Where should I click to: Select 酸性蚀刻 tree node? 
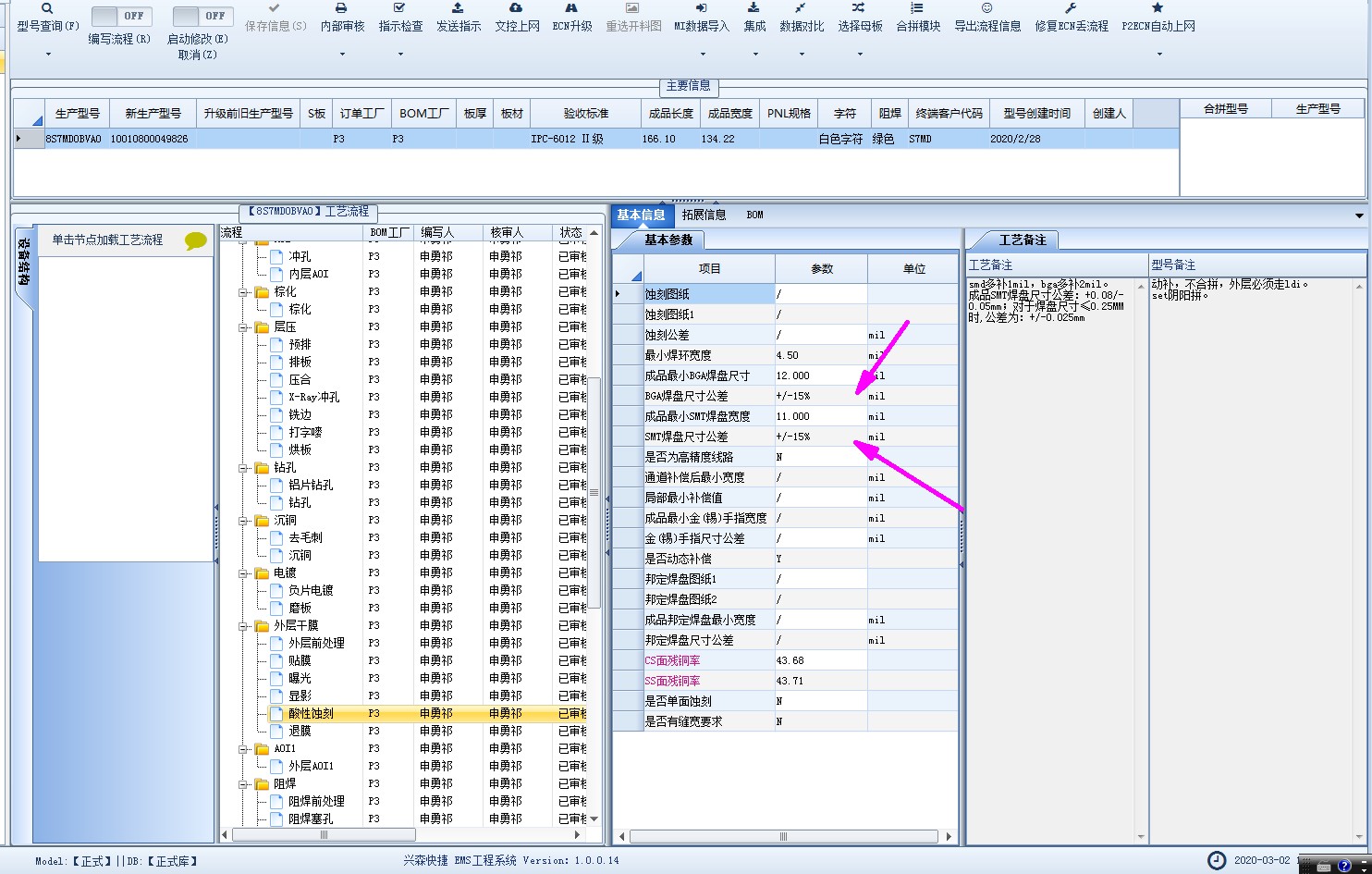[x=311, y=714]
